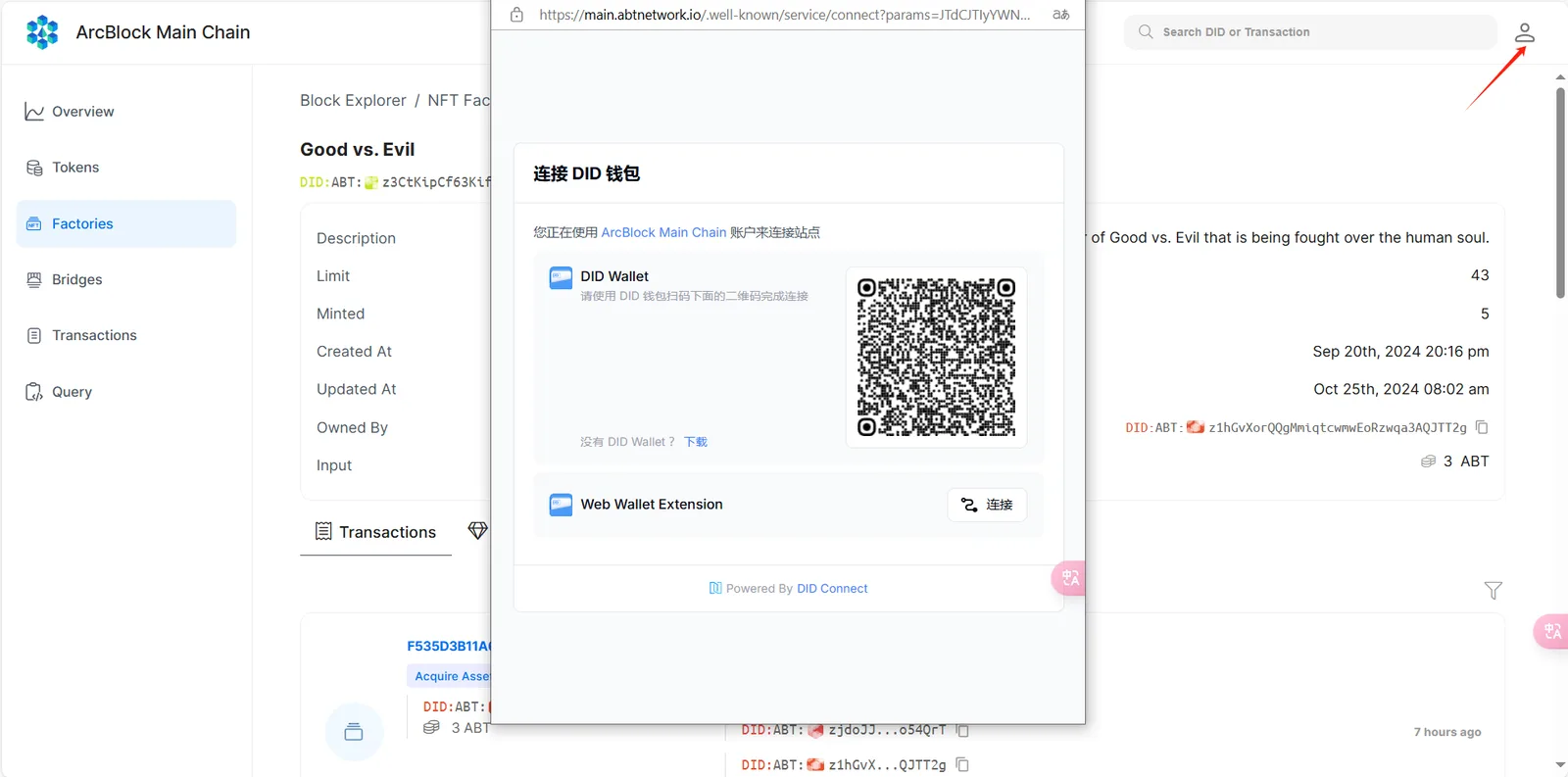This screenshot has width=1568, height=777.
Task: Copy the zjdoJJ...o54QrT address
Action: pyautogui.click(x=962, y=730)
